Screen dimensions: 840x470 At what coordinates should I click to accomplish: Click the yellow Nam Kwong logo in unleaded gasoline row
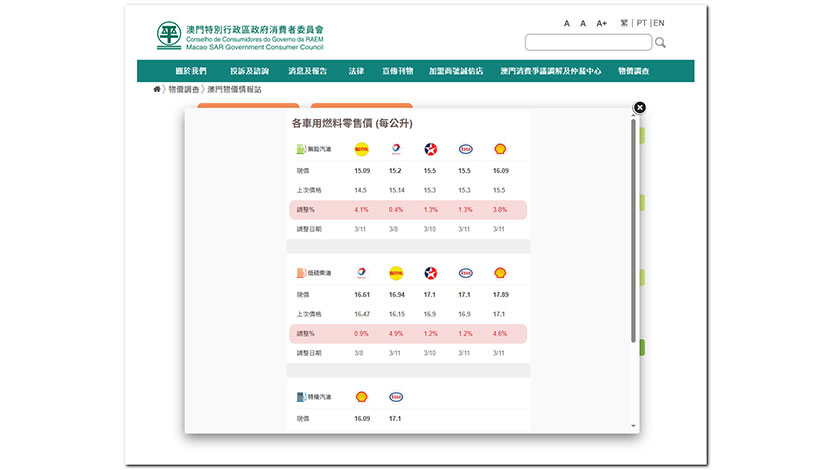coord(361,149)
